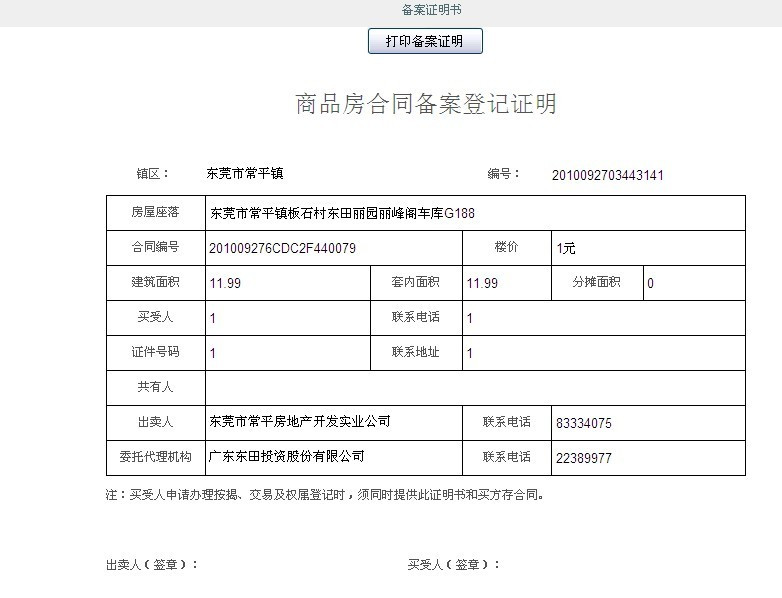
Task: Click the 打印备案证明 button
Action: click(x=425, y=41)
